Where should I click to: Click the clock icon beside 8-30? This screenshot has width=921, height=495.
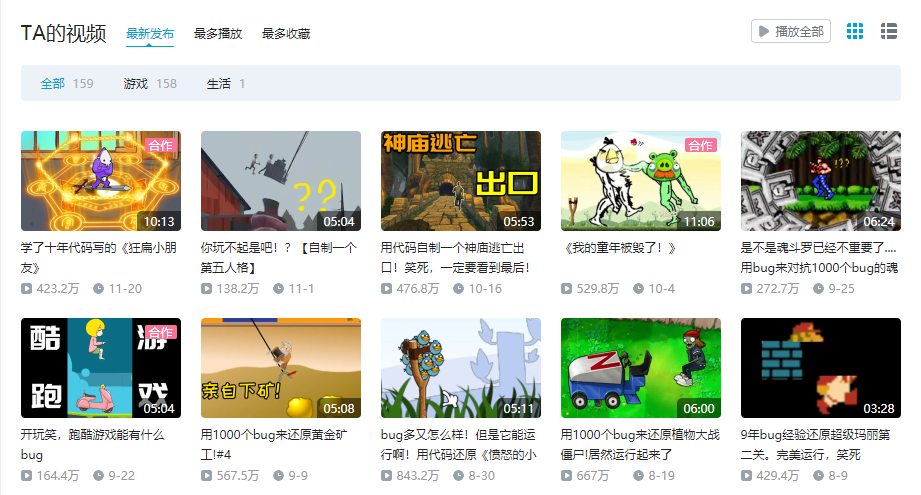coord(459,476)
